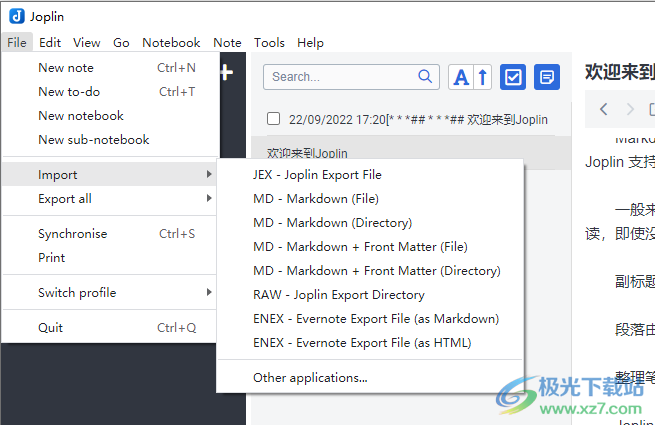655x425 pixels.
Task: Create new note with note icon
Action: point(547,77)
